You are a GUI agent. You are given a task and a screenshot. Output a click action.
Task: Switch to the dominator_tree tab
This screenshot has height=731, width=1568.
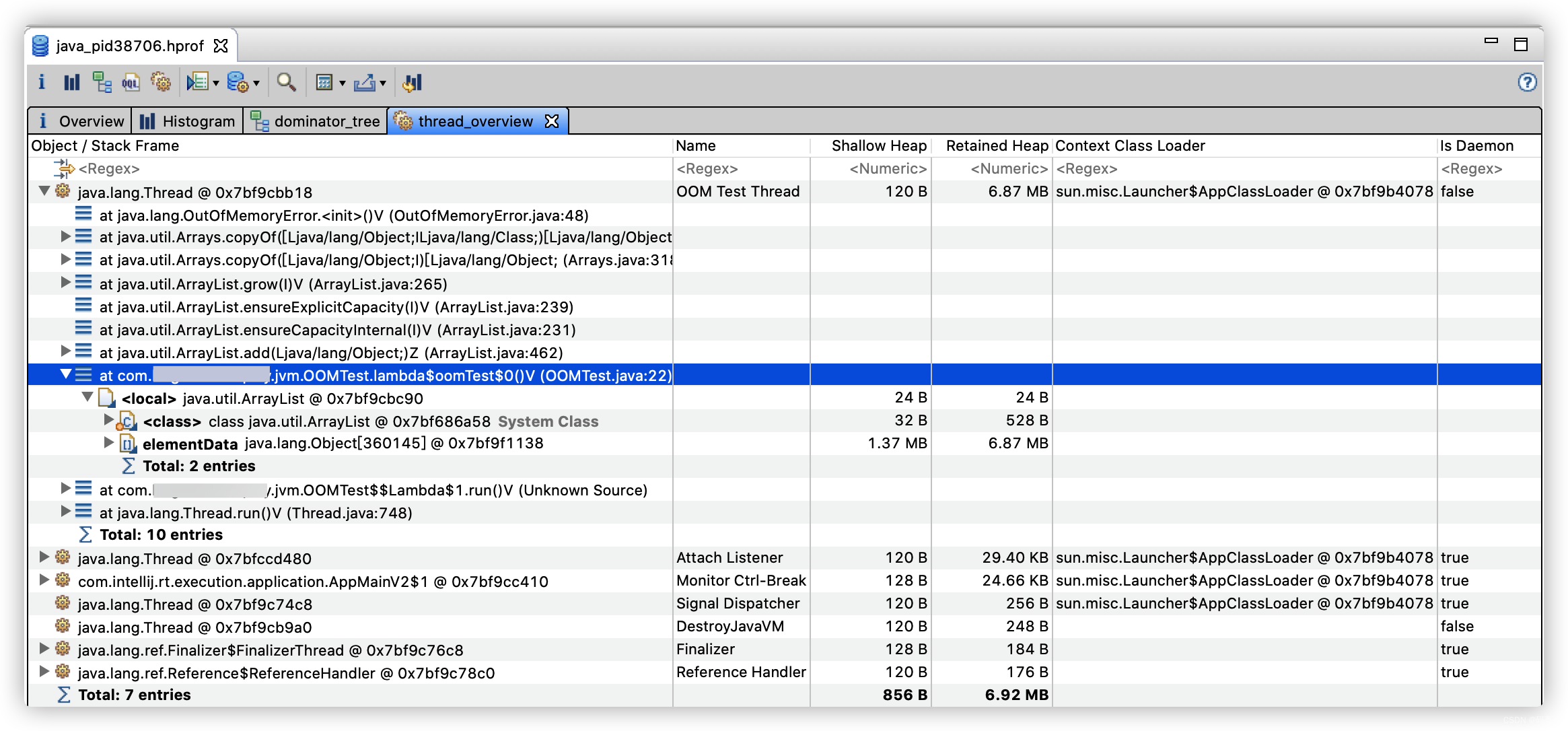tap(315, 121)
